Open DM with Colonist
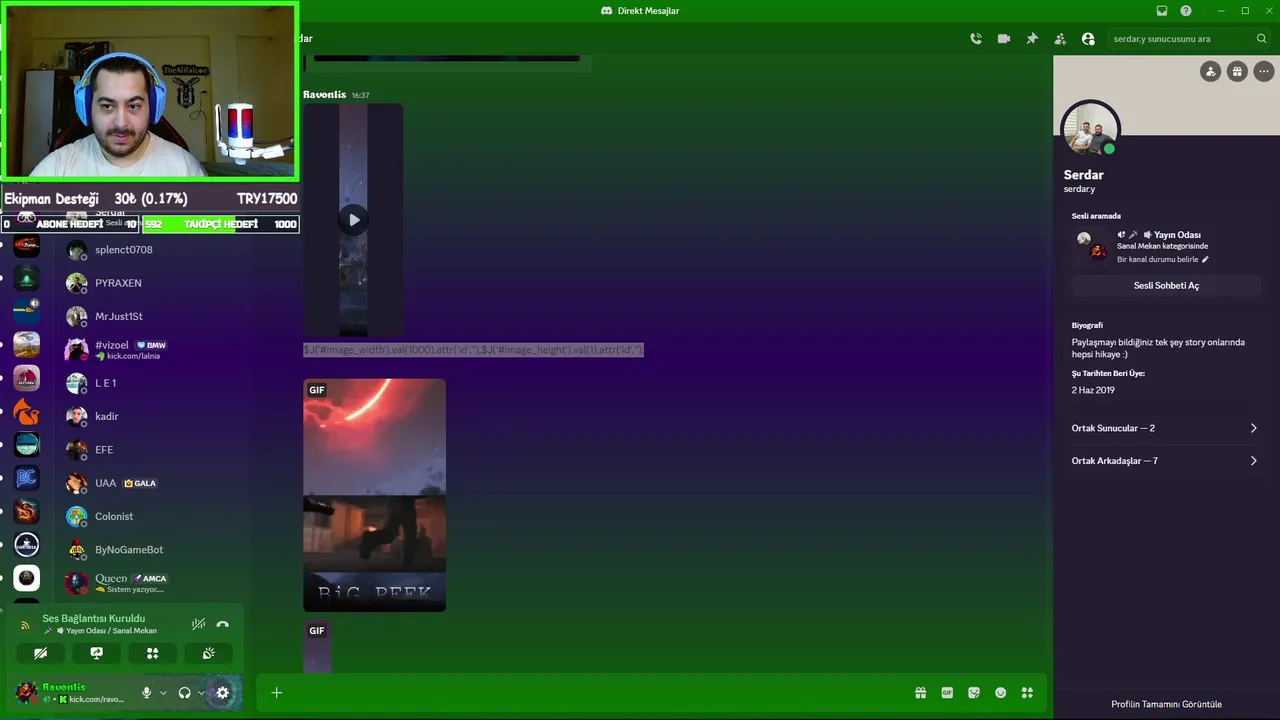 150,516
